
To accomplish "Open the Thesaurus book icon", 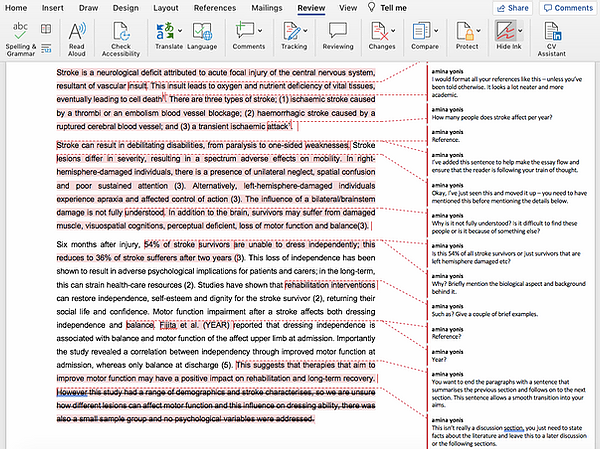I will (x=46, y=29).
